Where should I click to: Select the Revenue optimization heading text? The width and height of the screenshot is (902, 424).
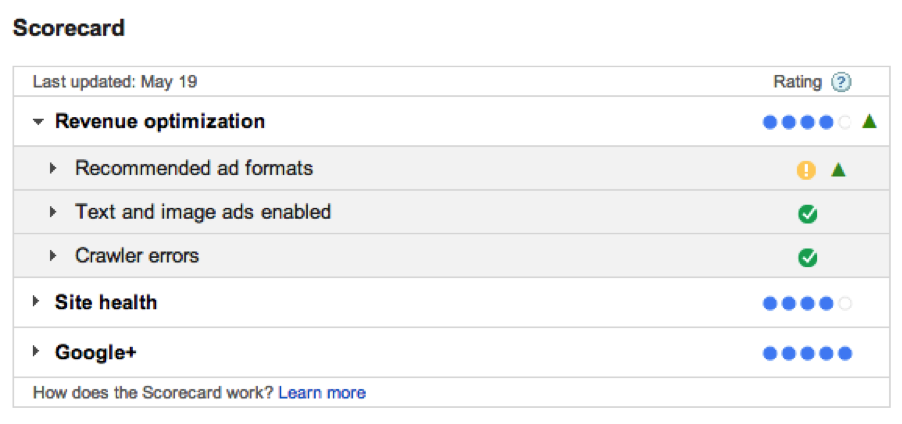pos(160,122)
